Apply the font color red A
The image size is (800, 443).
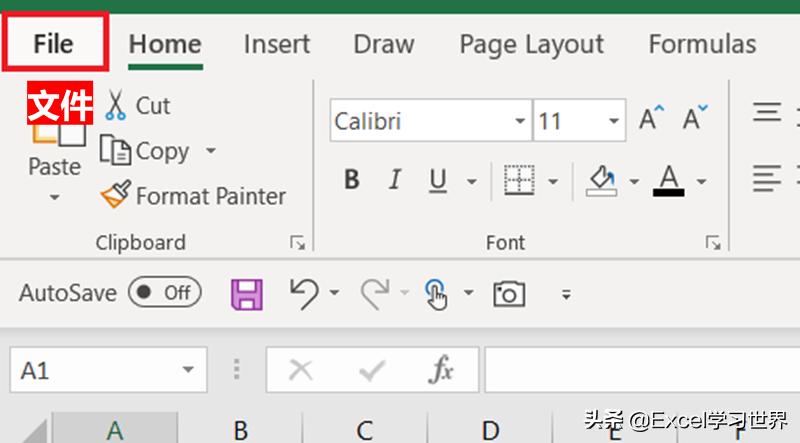coord(668,181)
